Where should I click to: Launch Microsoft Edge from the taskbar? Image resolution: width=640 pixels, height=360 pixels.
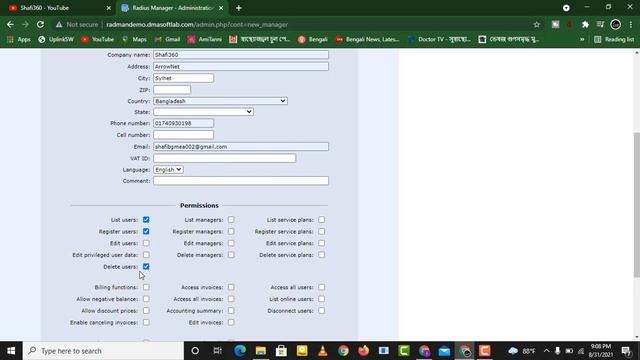pos(240,351)
